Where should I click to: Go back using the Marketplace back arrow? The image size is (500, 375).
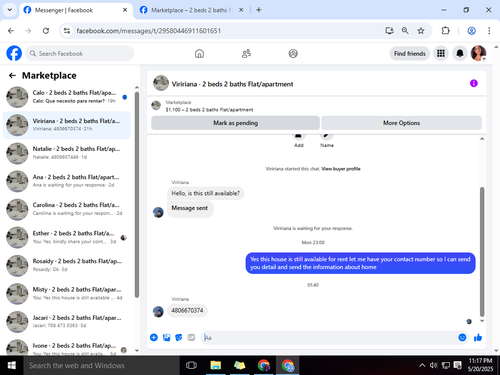pos(12,76)
